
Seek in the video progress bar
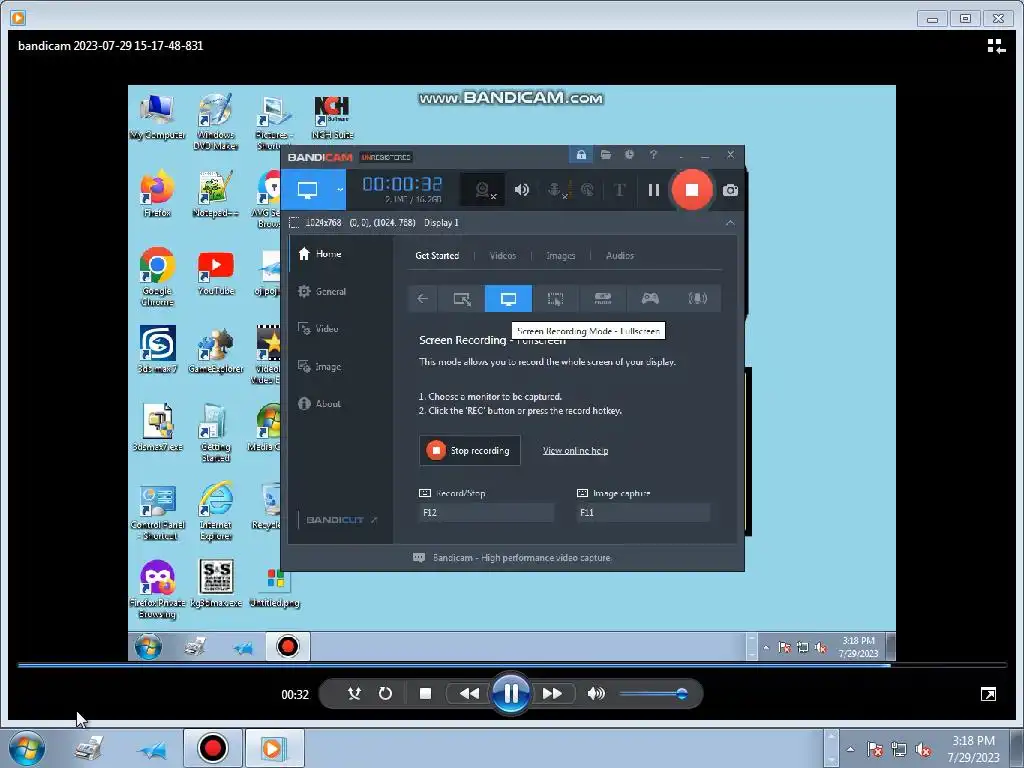tap(512, 665)
